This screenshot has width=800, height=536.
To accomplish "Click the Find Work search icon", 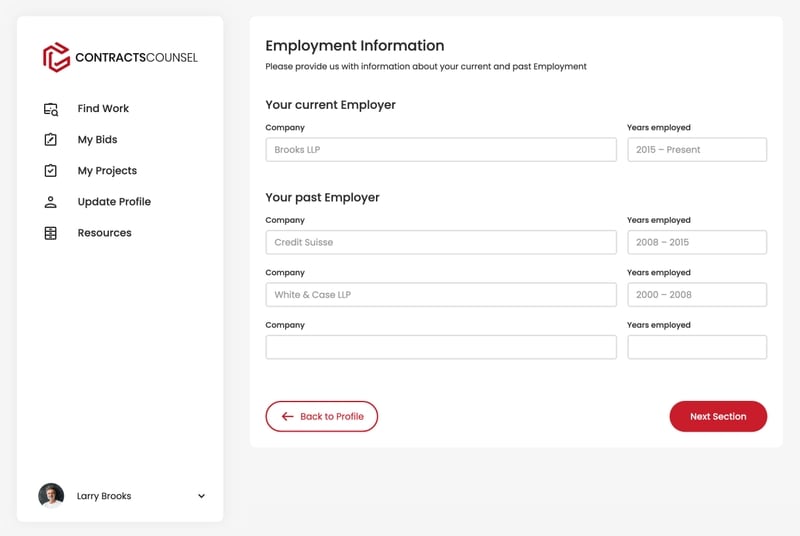I will (51, 109).
